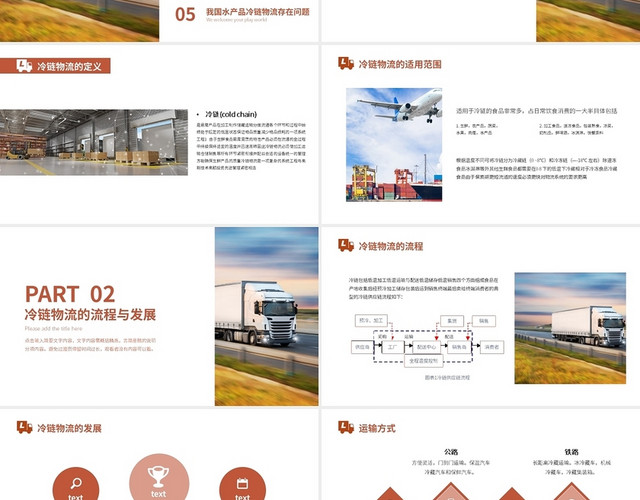
Task: Click truck icon beside 冷链物流的发展 heading
Action: pyautogui.click(x=24, y=427)
